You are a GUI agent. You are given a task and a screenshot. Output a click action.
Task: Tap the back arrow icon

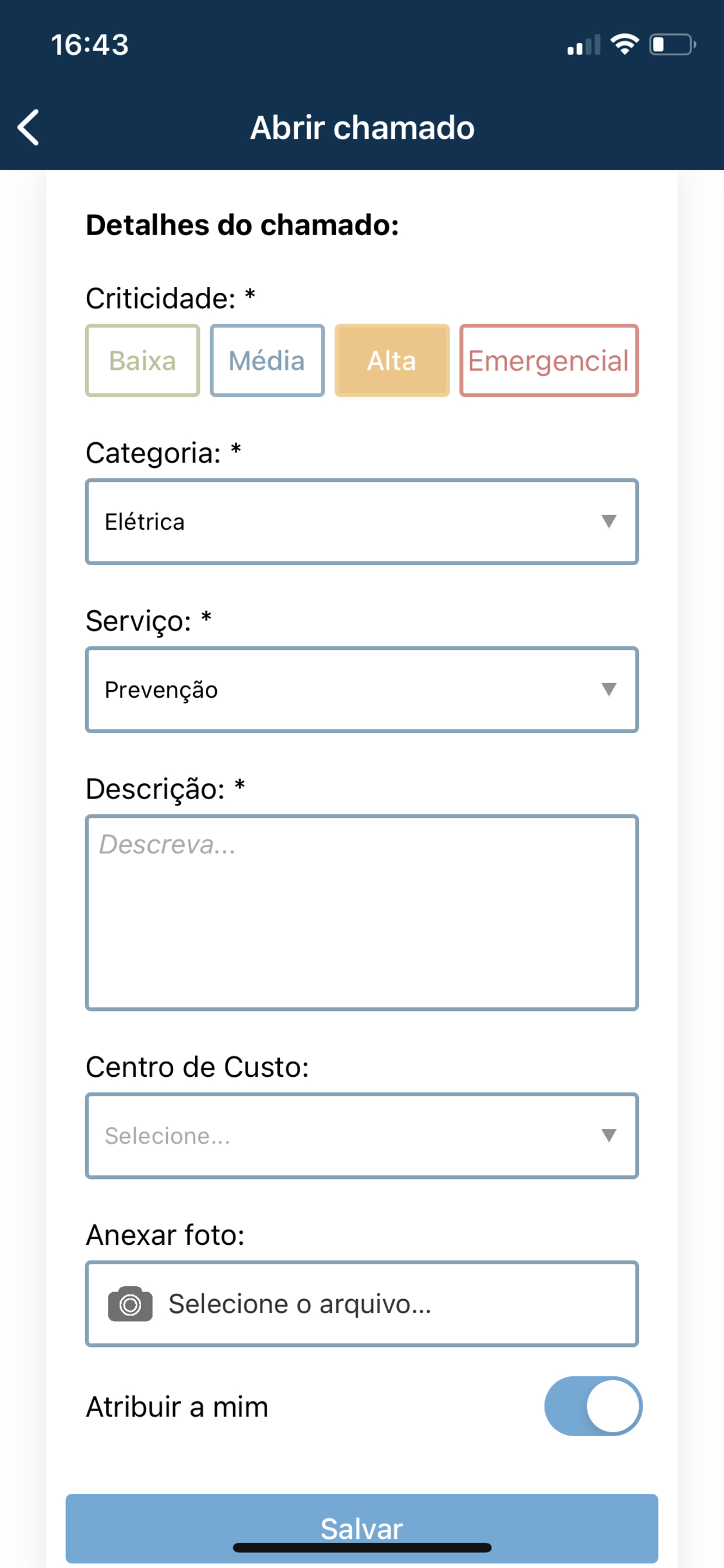(29, 128)
